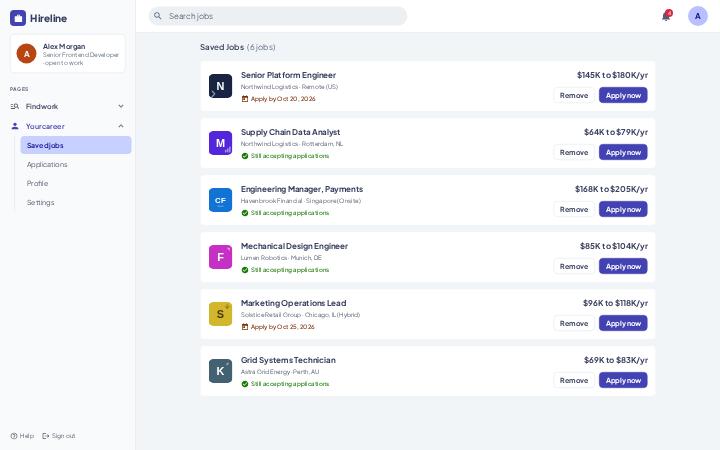Screen dimensions: 720x450
Task: Open Settings in the sidebar
Action: tap(76, 202)
